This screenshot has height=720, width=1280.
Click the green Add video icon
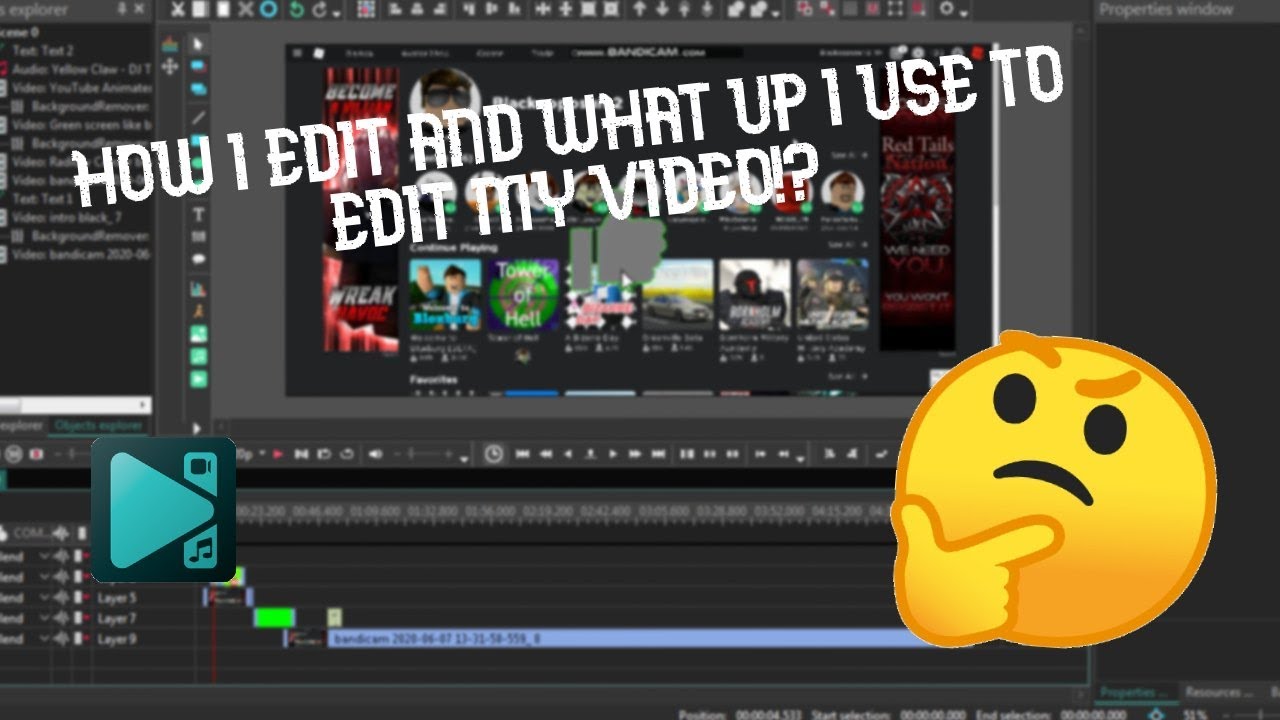pos(198,379)
